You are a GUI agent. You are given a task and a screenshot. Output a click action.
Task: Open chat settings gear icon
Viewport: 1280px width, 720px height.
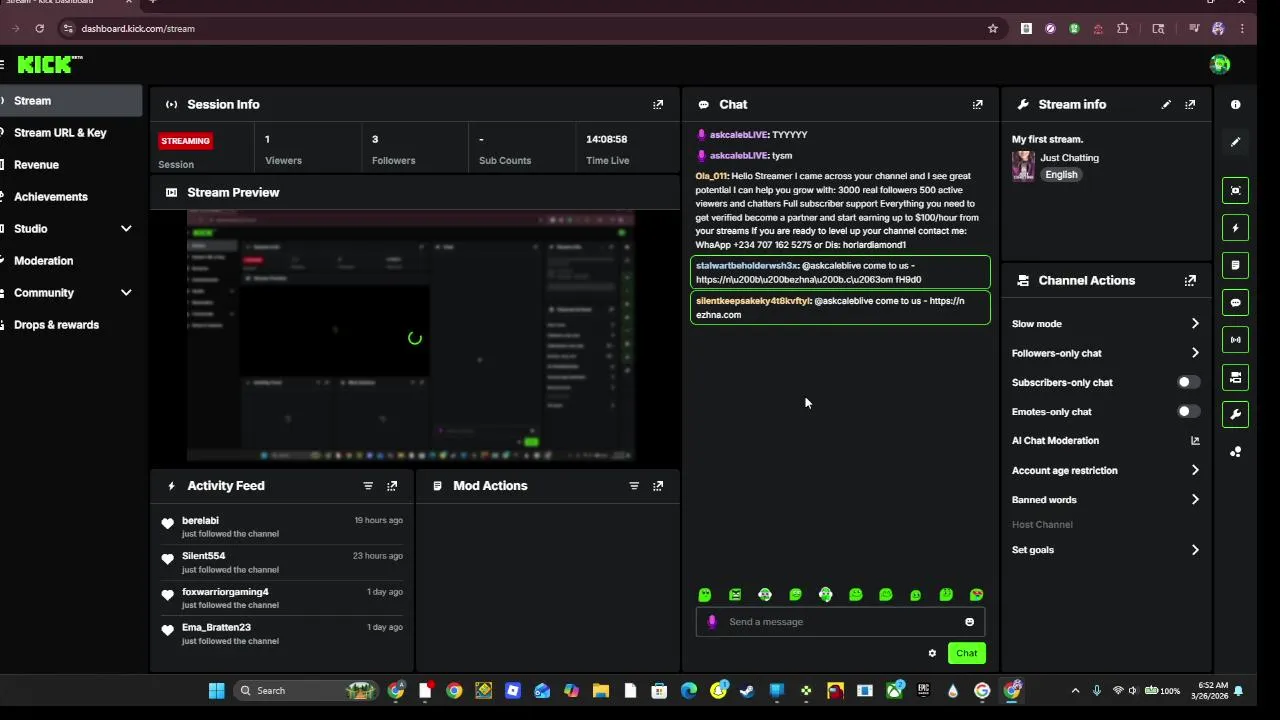point(932,653)
